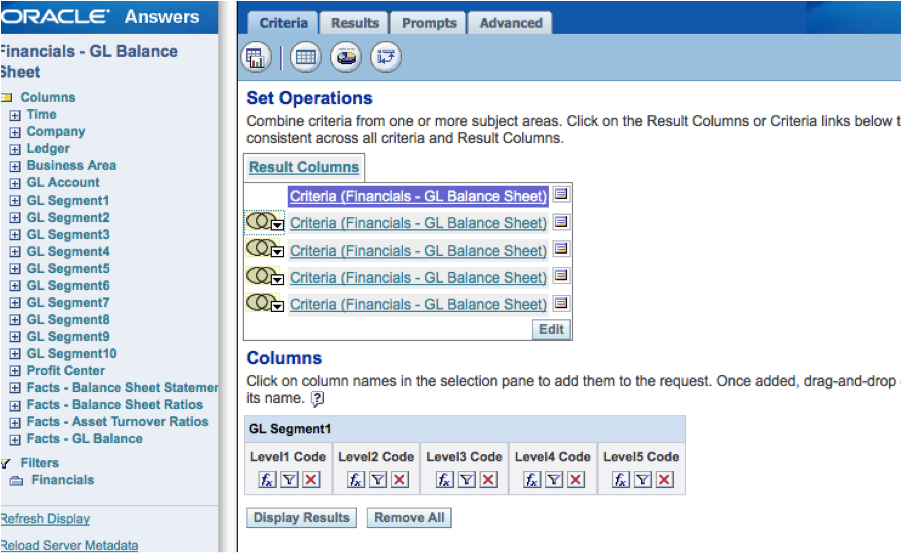The width and height of the screenshot is (902, 553).
Task: Click options icon beside fifth Criteria link
Action: (x=561, y=303)
